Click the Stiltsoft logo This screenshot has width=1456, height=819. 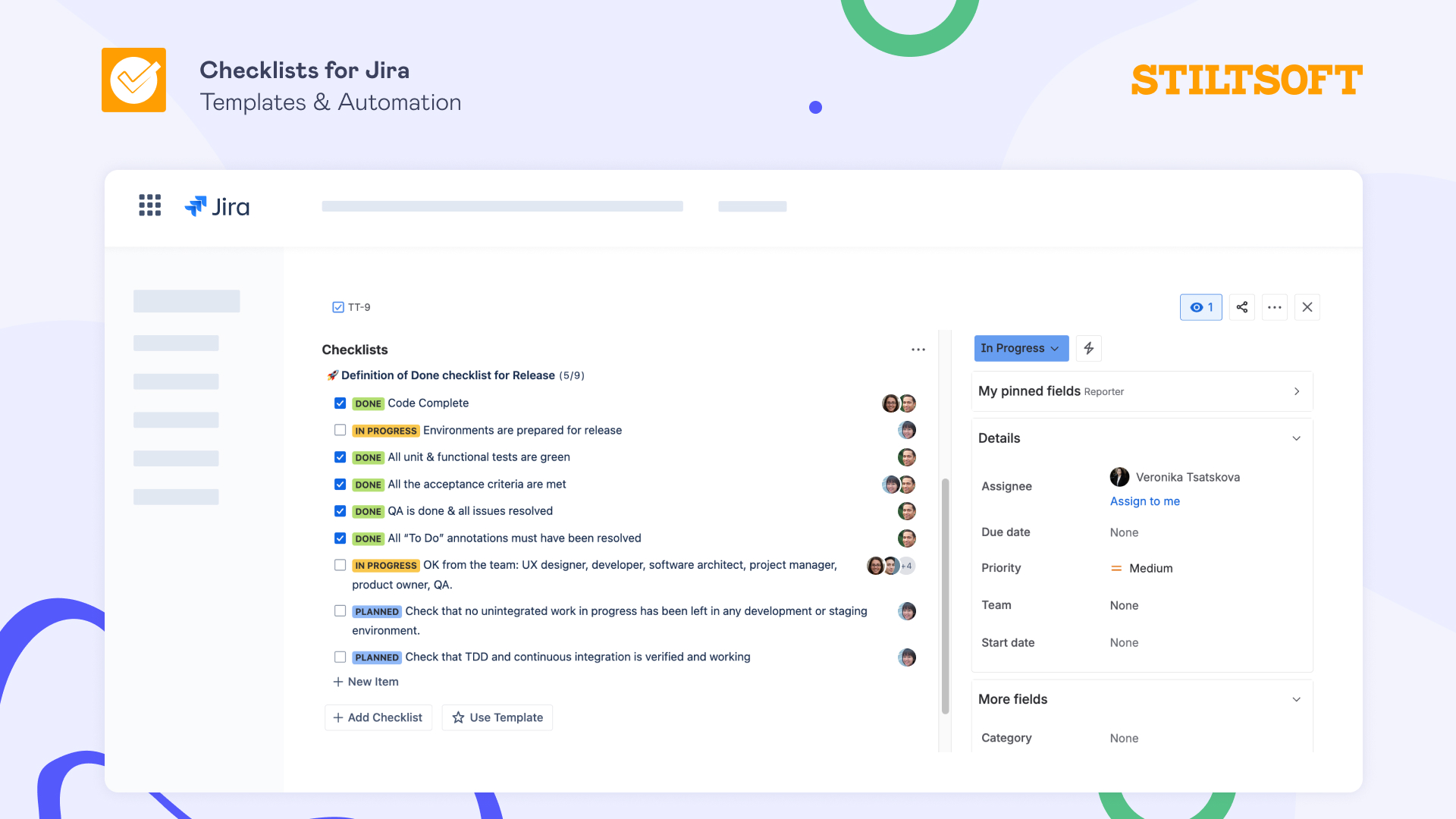coord(1246,80)
